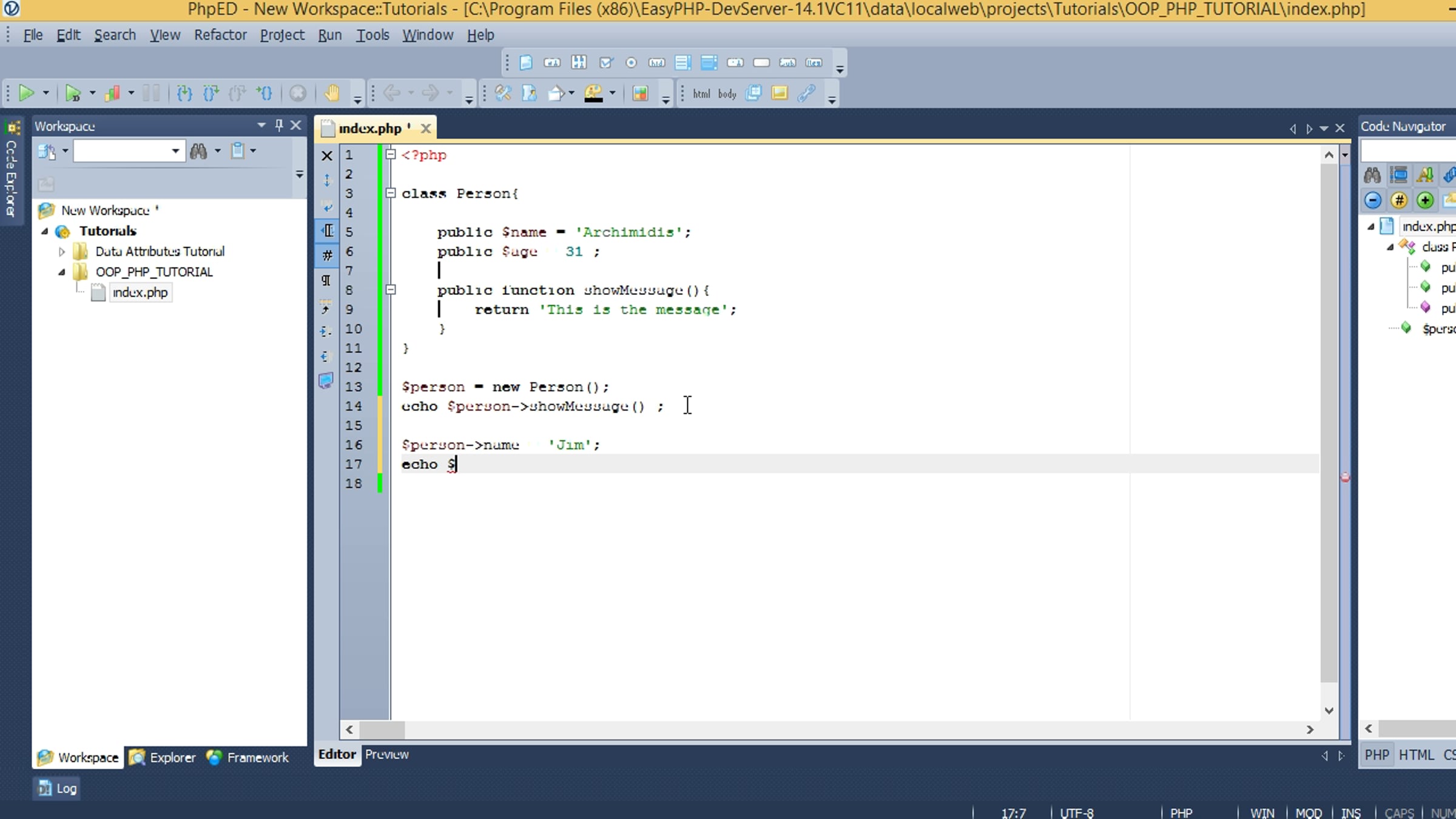Open the Log panel button
1456x819 pixels.
coord(57,788)
